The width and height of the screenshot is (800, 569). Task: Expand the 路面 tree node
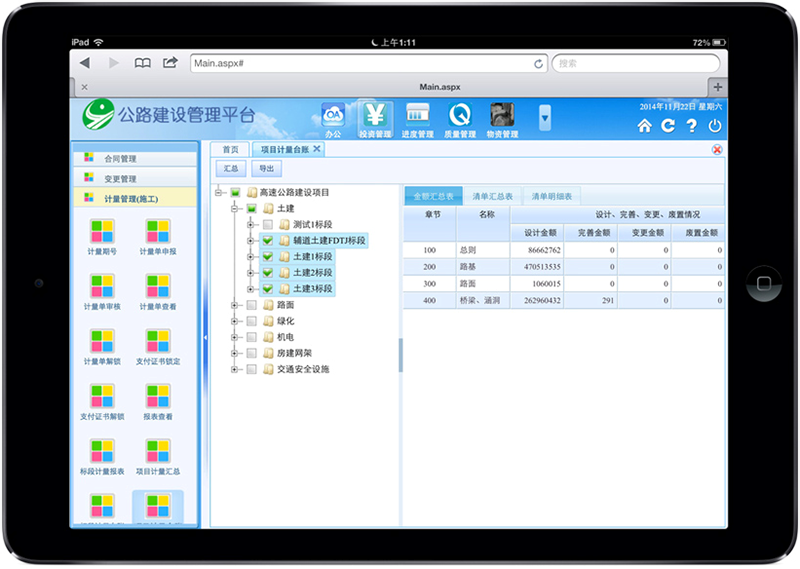click(234, 305)
